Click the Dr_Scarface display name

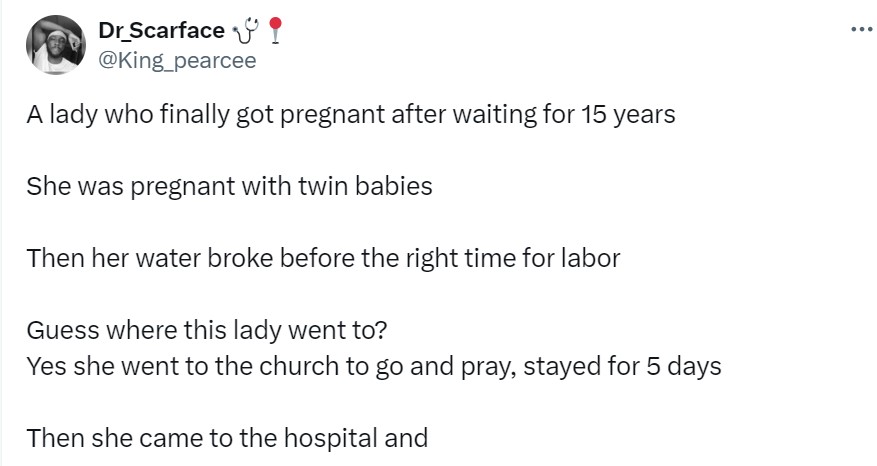pyautogui.click(x=161, y=33)
